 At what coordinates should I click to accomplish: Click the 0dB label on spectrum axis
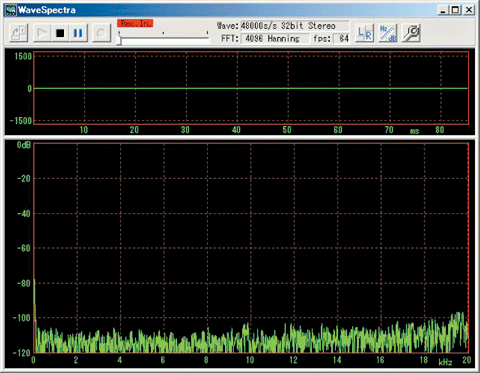[x=24, y=145]
